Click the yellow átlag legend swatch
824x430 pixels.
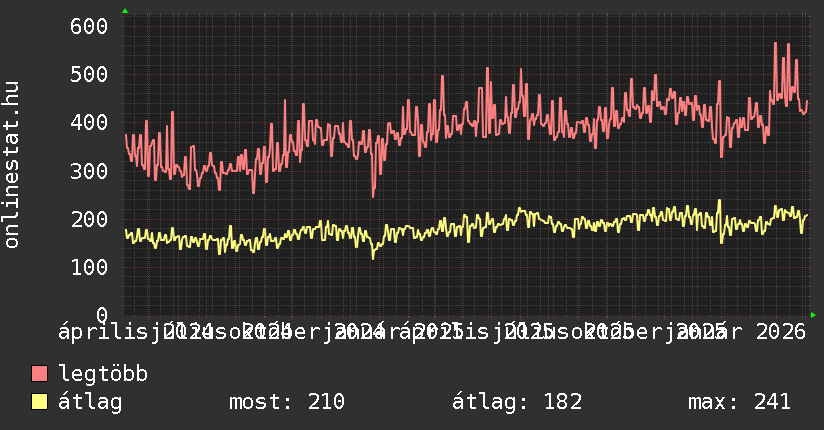(40, 402)
